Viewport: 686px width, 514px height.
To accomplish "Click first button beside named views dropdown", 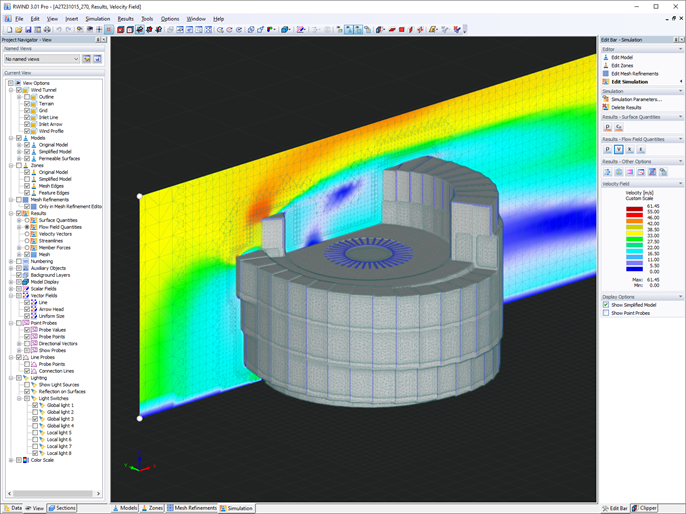I will 87,59.
